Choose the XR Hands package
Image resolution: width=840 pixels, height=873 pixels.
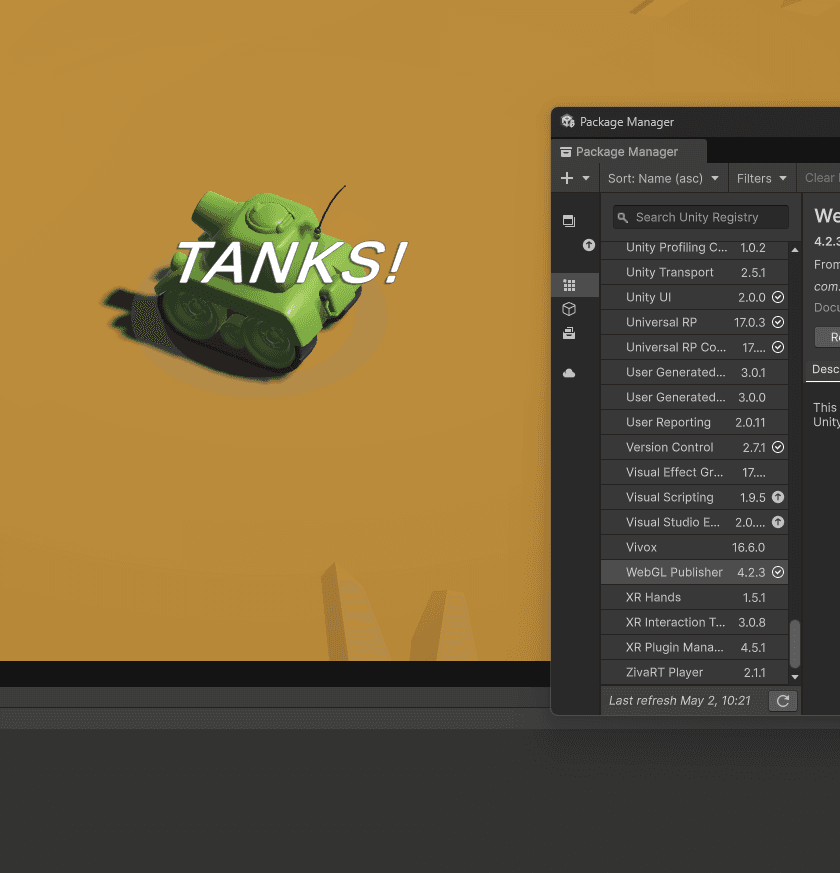[x=653, y=597]
